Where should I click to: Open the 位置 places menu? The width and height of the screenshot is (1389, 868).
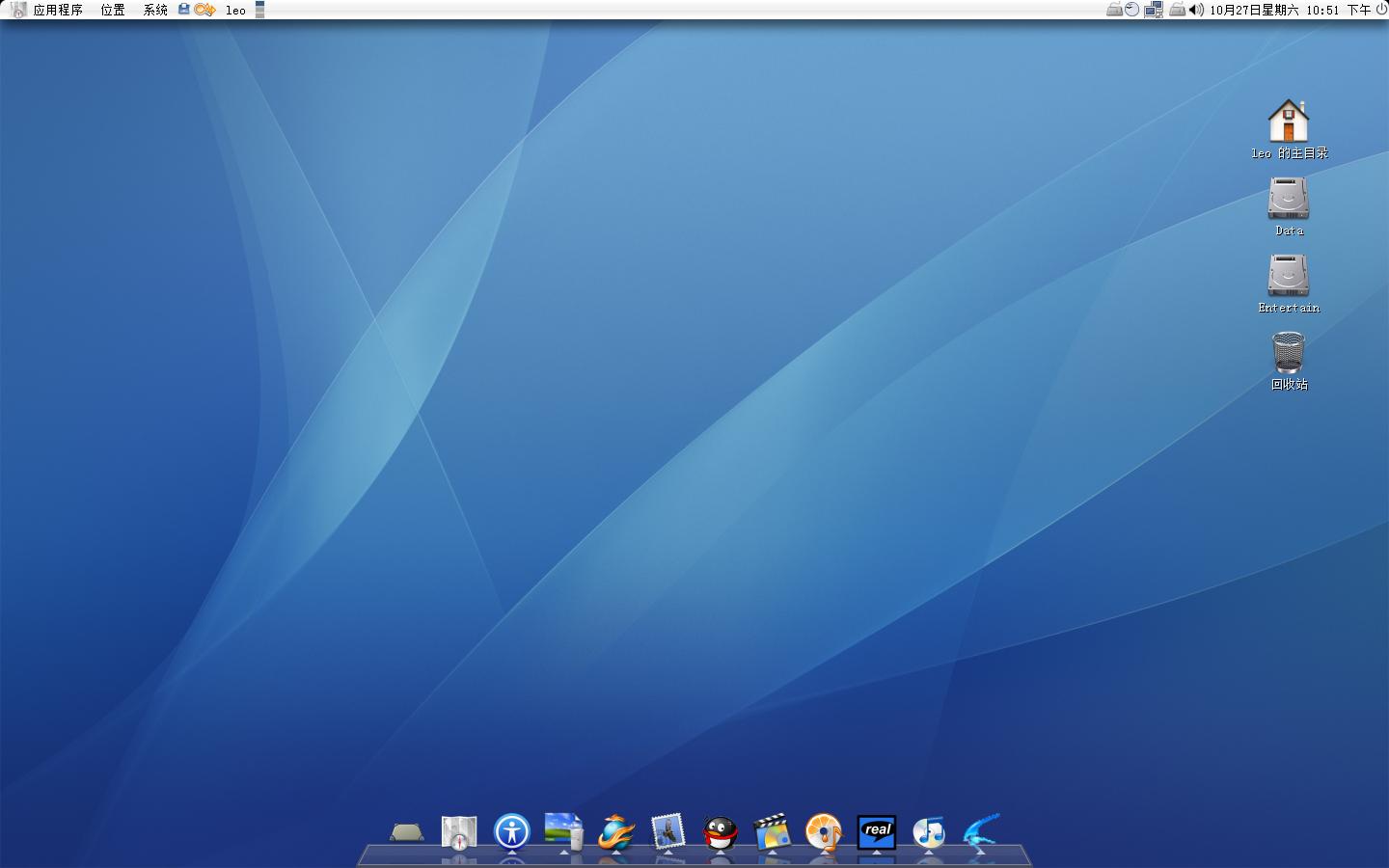[x=113, y=10]
